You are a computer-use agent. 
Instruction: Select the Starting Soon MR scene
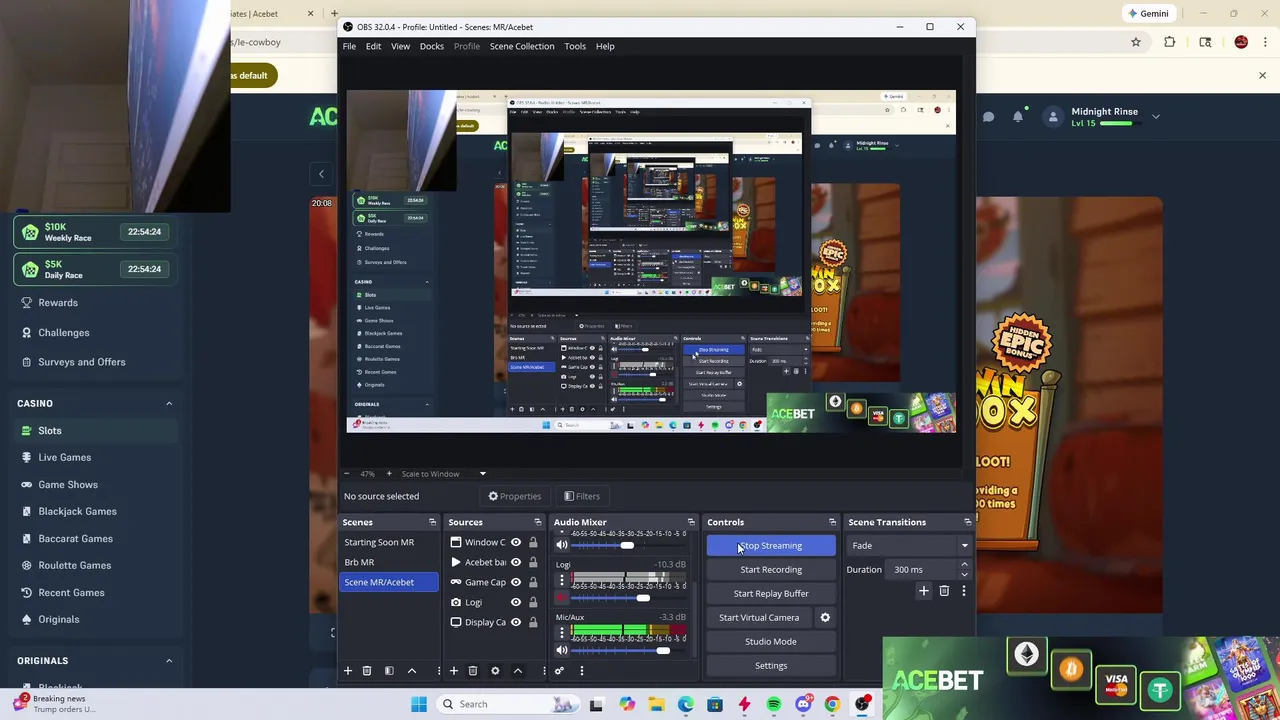[x=379, y=542]
